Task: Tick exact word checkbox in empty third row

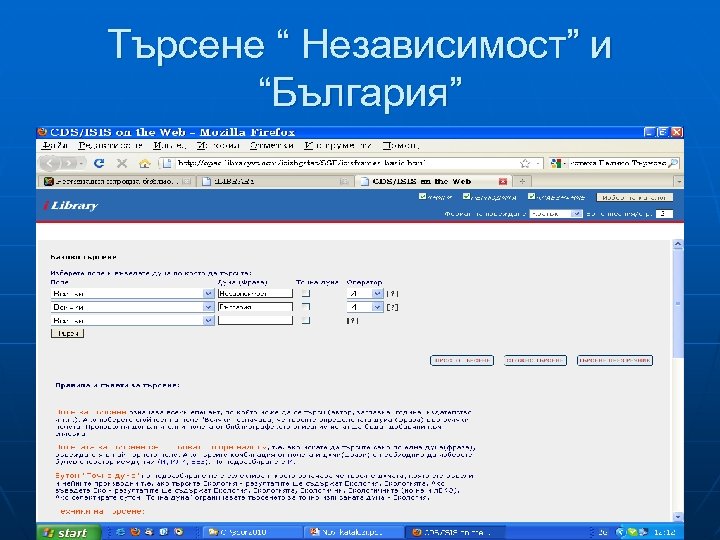Action: coord(306,320)
